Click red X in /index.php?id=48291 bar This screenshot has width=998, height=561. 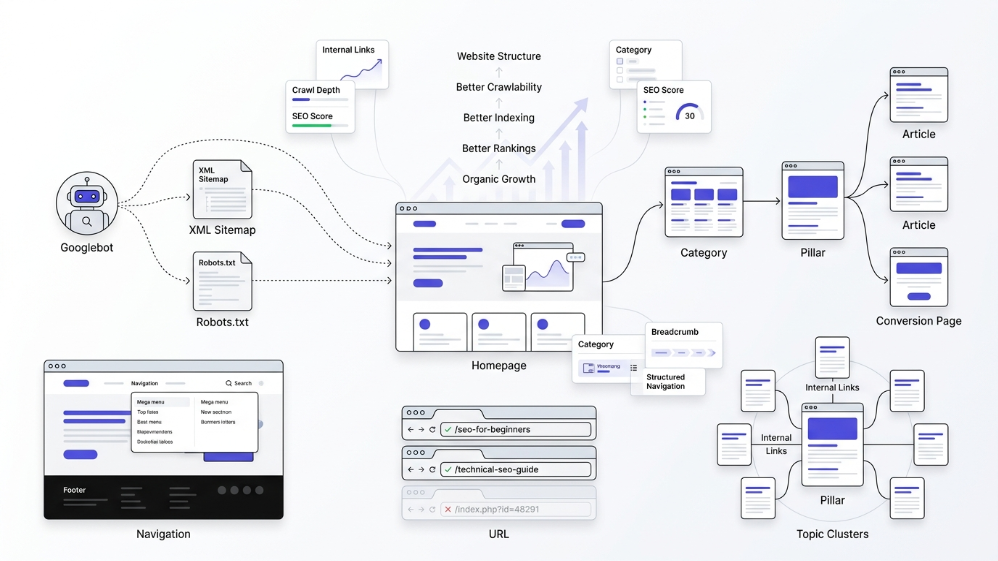(448, 509)
